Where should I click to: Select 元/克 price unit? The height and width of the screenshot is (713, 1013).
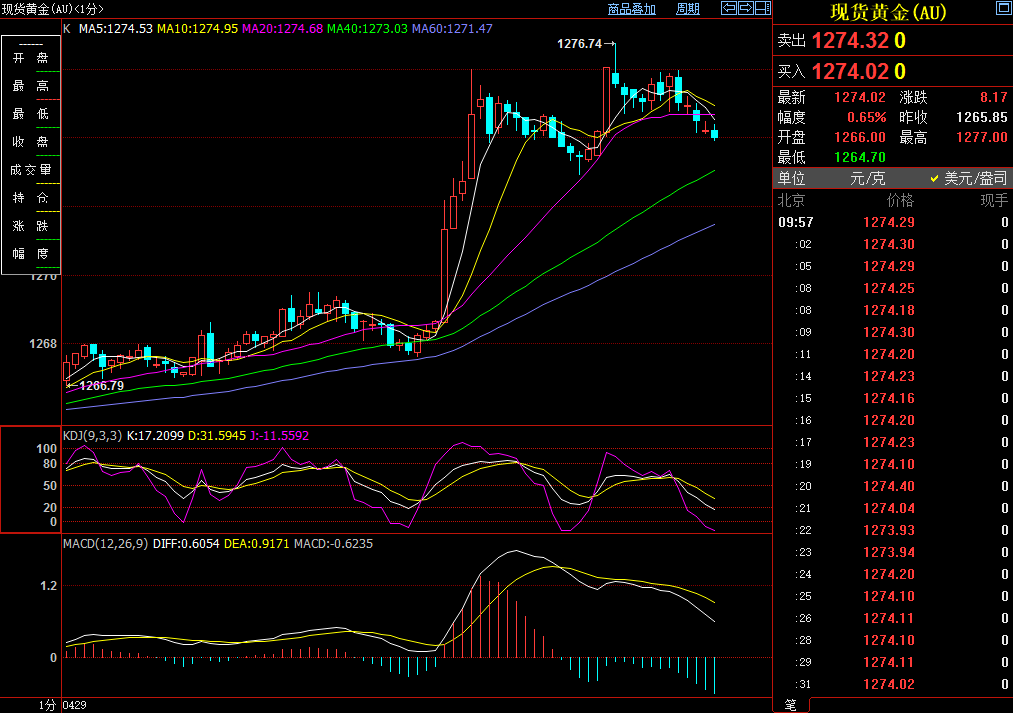(x=867, y=178)
